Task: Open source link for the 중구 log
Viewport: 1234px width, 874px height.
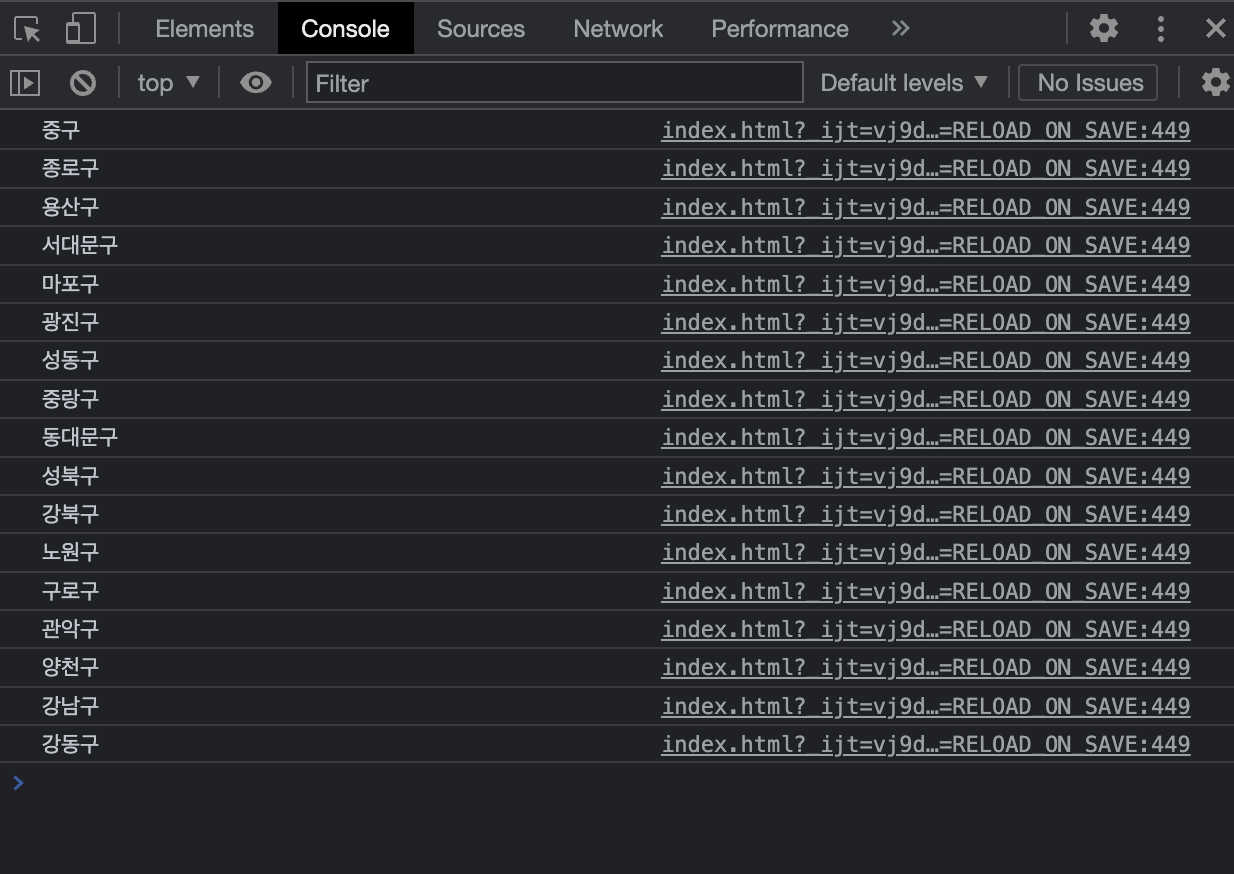Action: tap(926, 130)
